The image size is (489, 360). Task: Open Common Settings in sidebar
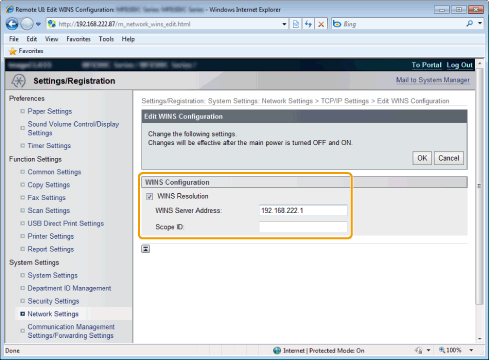54,172
